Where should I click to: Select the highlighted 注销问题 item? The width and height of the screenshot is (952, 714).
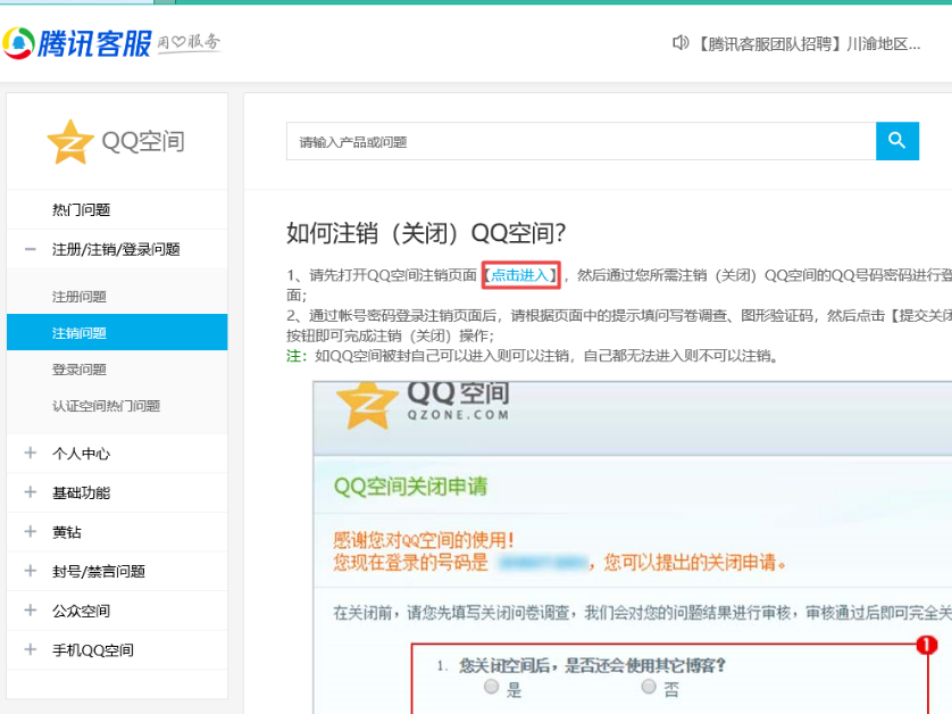pyautogui.click(x=117, y=332)
